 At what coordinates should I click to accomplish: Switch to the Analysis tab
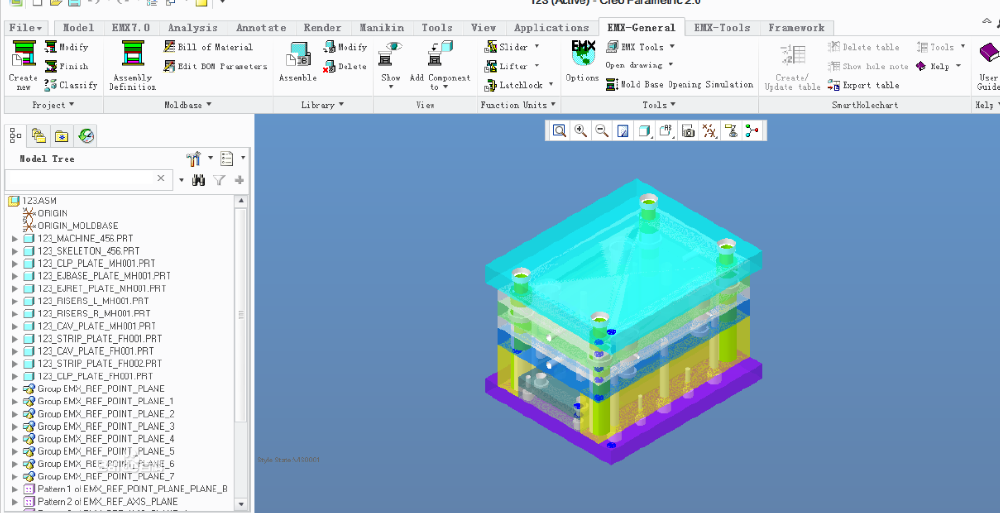pyautogui.click(x=193, y=27)
